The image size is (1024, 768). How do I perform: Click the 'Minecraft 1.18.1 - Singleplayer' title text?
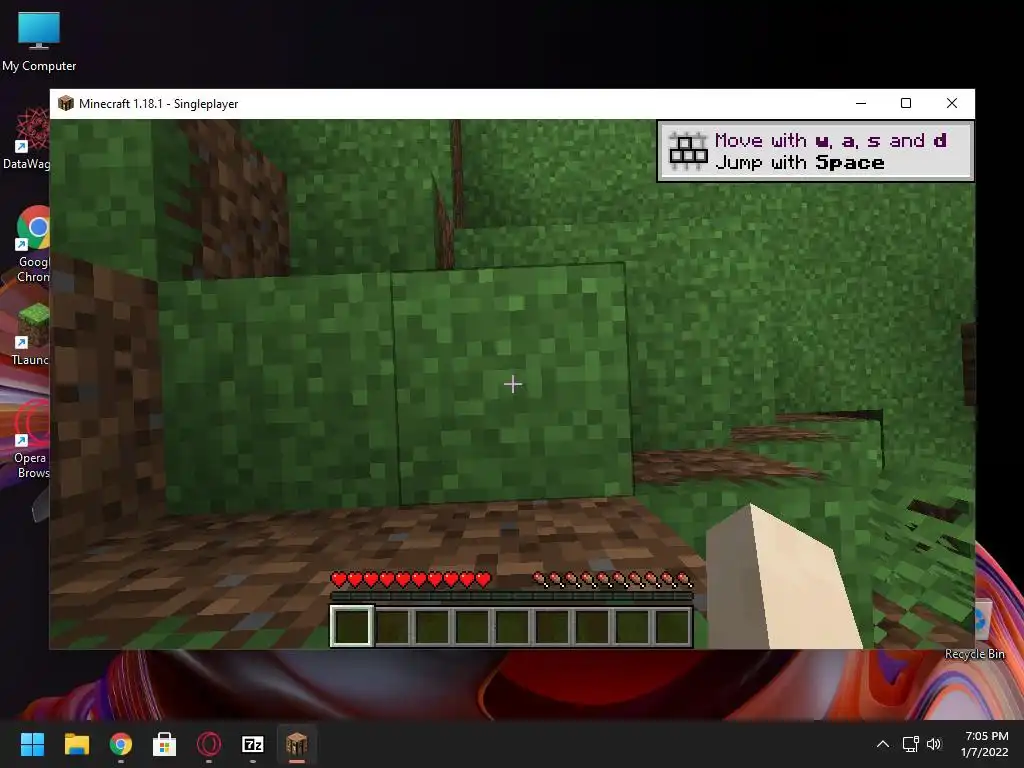(x=159, y=104)
